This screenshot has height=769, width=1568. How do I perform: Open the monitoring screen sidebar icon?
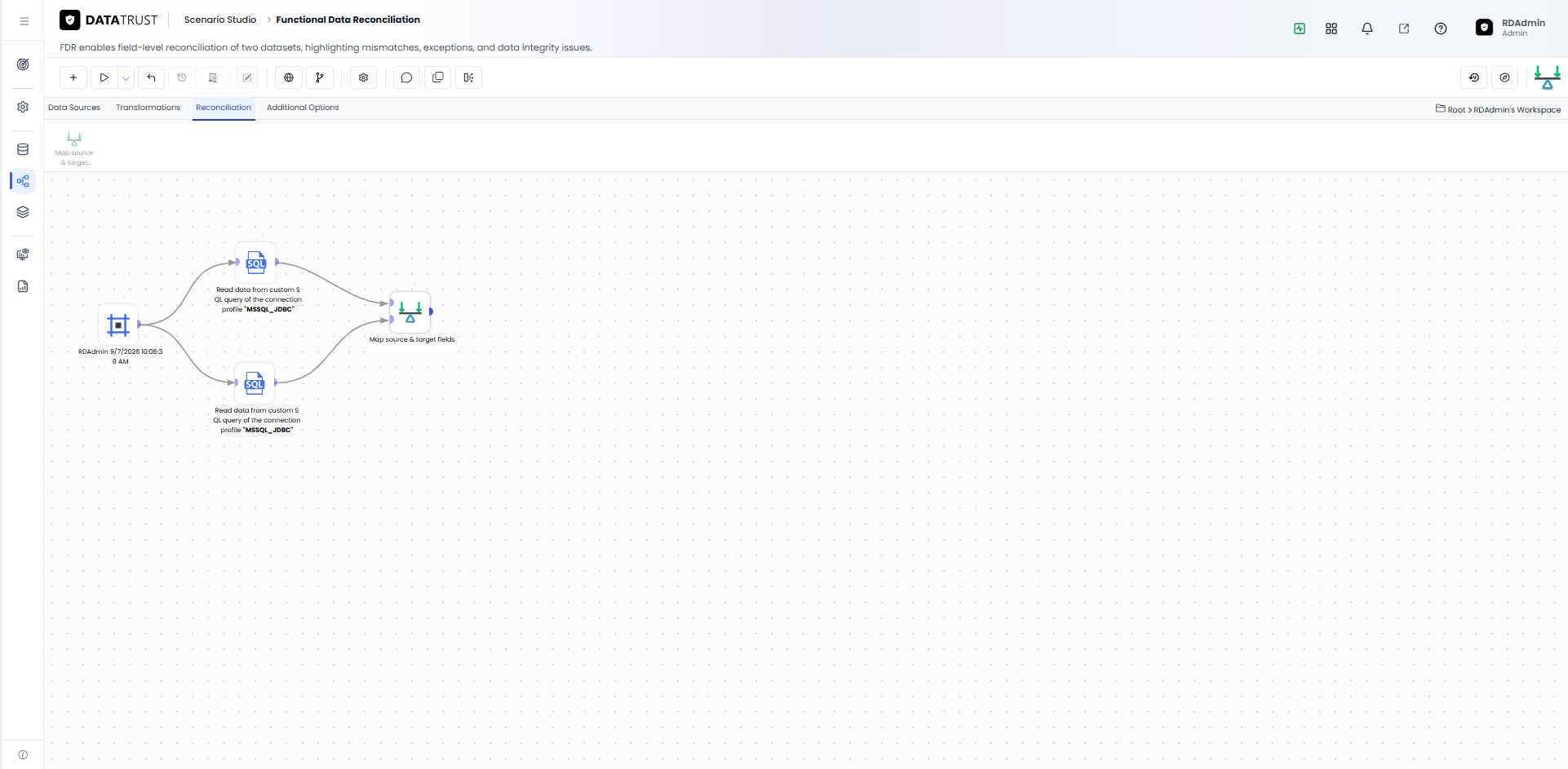pos(23,254)
